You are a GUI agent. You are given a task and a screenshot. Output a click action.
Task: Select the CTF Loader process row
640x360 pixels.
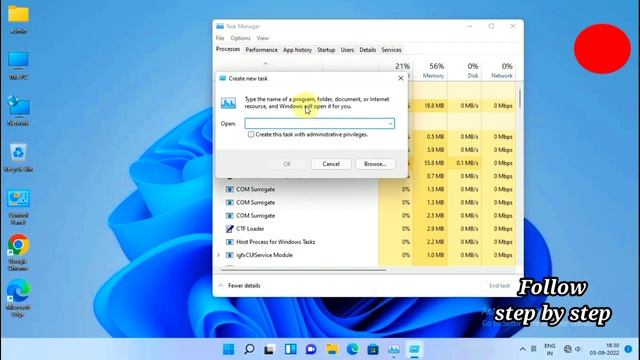pyautogui.click(x=365, y=229)
